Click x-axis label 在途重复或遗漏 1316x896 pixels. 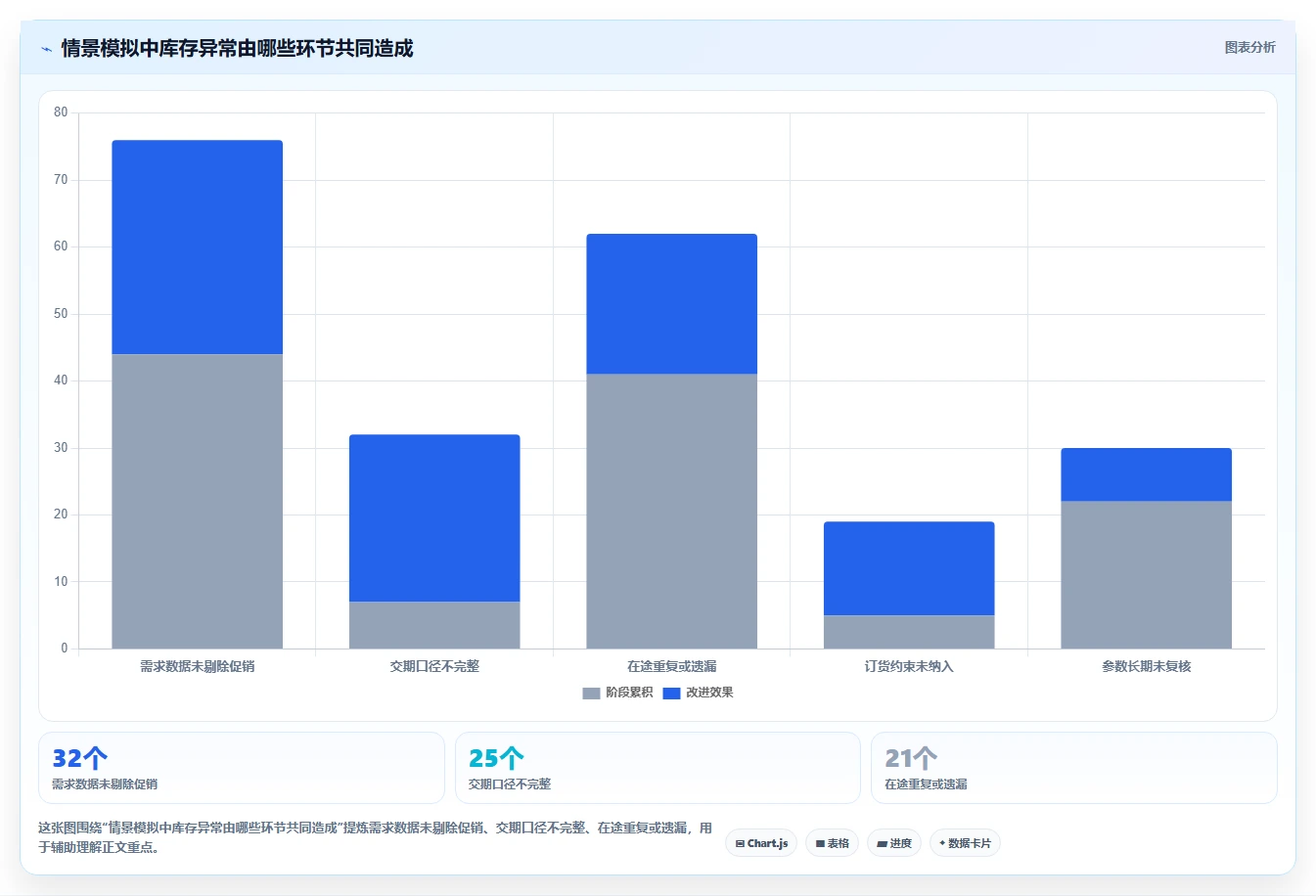click(x=672, y=666)
